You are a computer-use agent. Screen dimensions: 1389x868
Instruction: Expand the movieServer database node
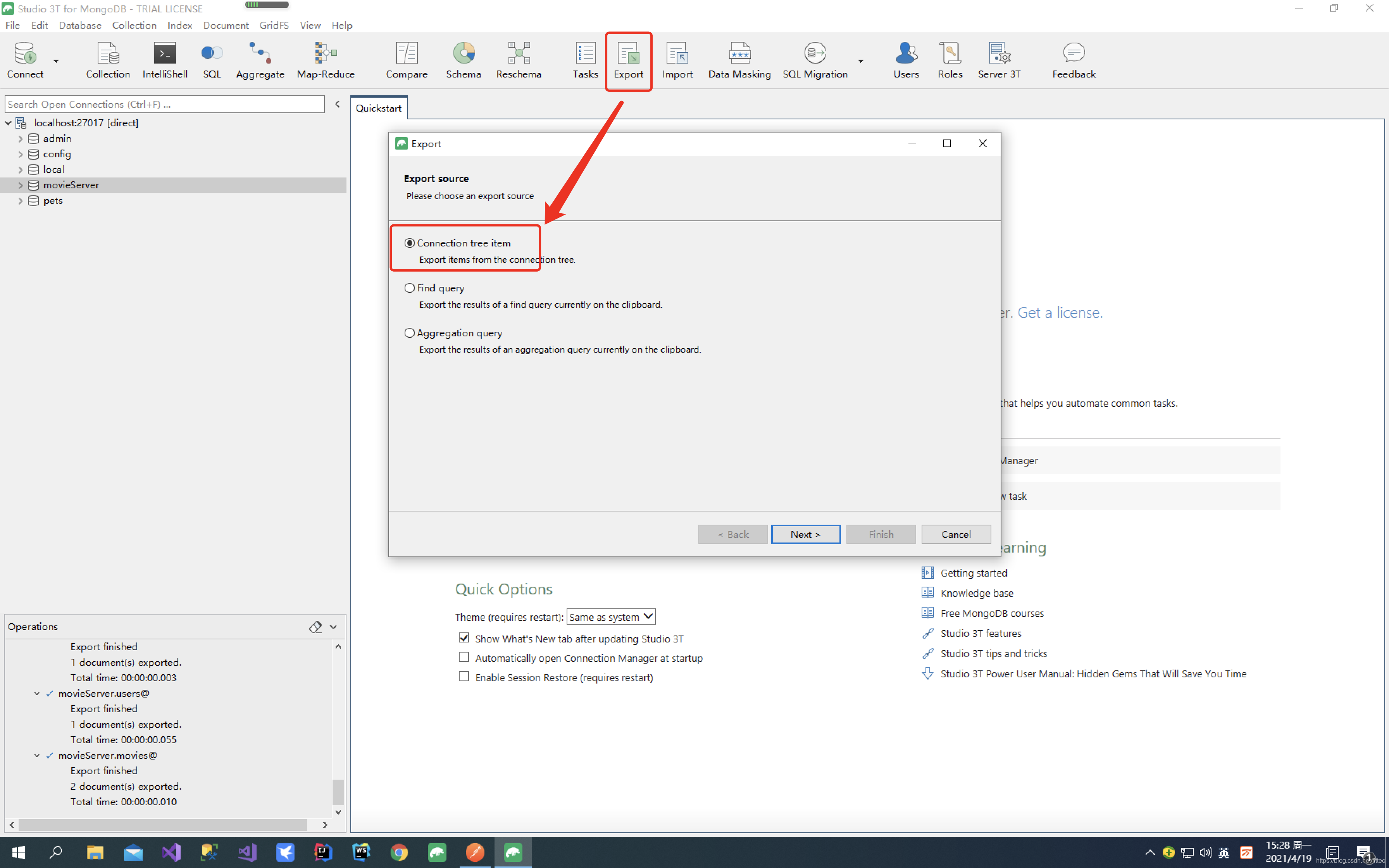click(21, 185)
